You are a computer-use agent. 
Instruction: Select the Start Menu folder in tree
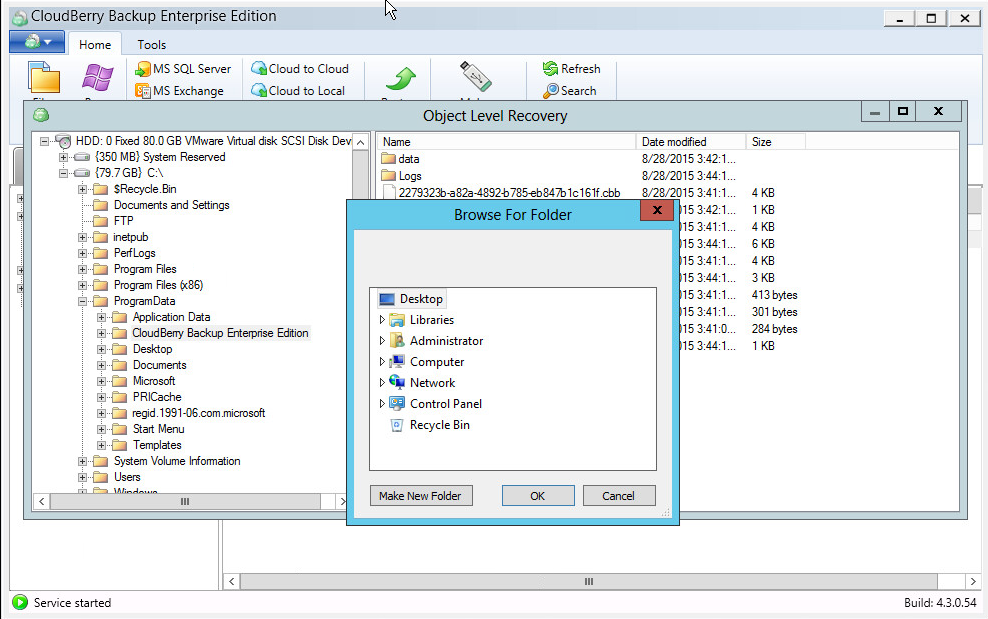click(158, 429)
